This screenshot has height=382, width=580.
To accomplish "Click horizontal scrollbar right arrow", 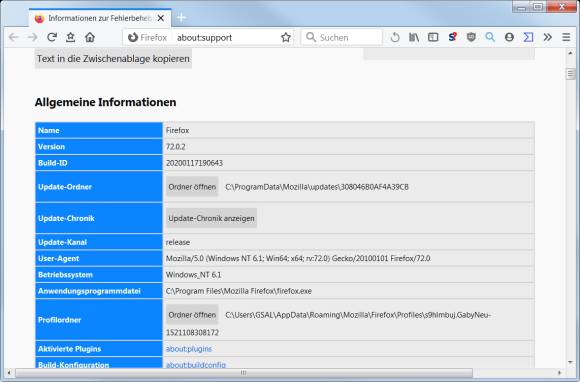I will tap(559, 373).
